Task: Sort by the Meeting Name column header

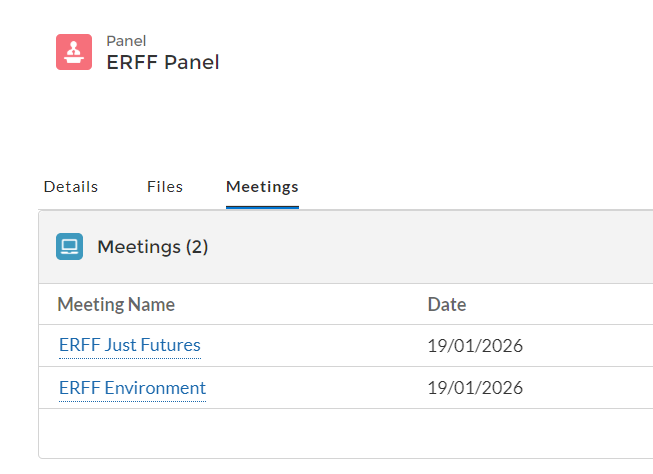Action: (116, 305)
